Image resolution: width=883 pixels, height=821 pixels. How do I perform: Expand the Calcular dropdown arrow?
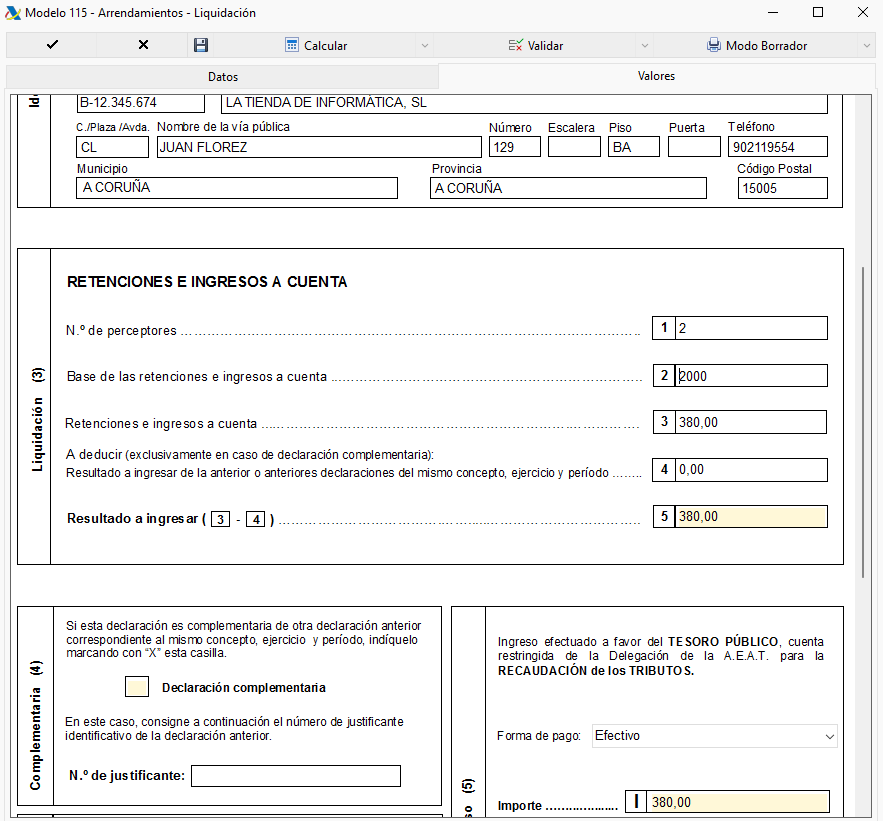[x=425, y=46]
